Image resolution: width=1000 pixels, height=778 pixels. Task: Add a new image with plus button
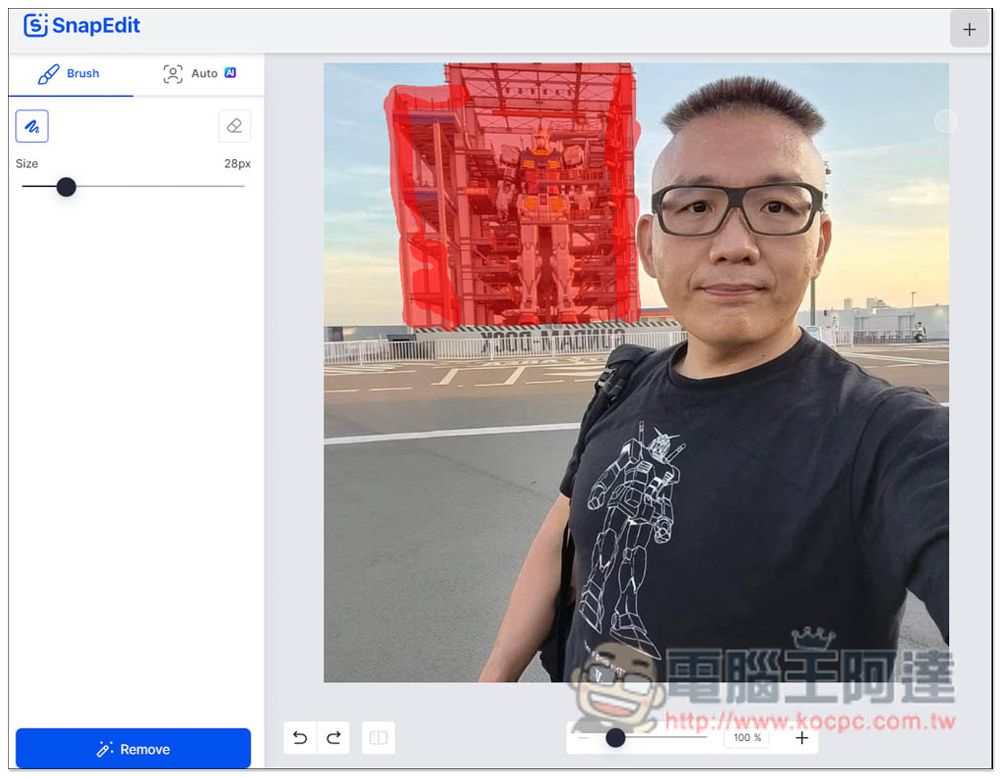(x=969, y=29)
